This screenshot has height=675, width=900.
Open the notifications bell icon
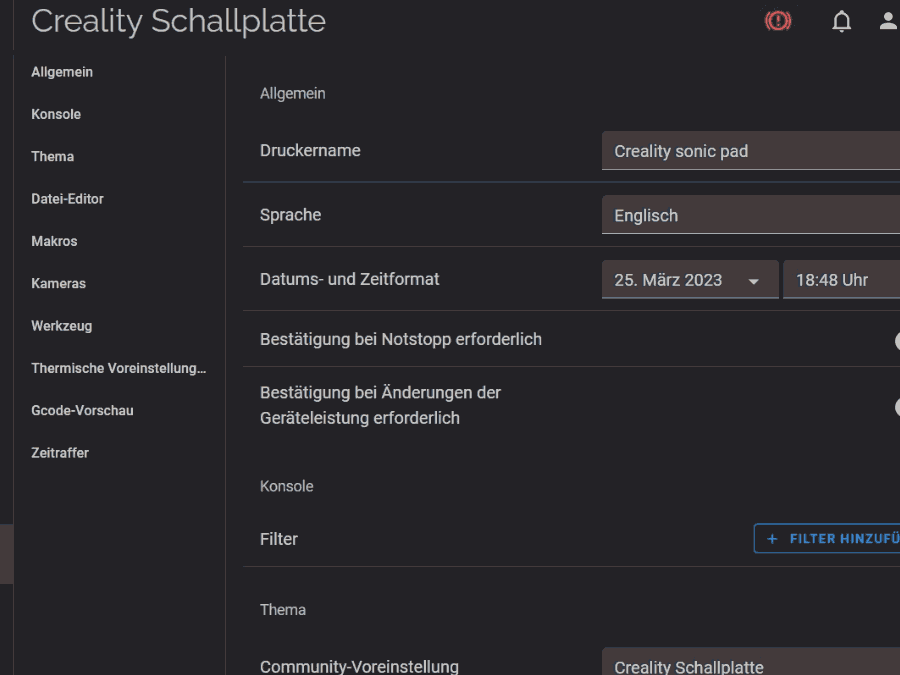842,21
